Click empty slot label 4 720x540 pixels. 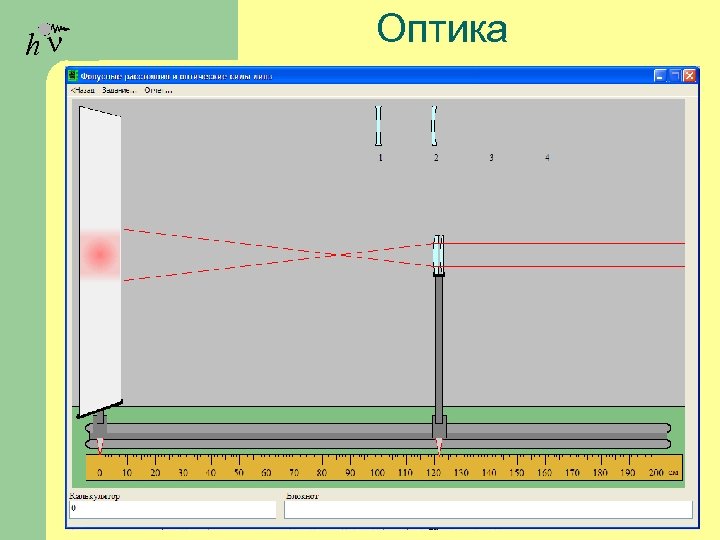[x=547, y=158]
